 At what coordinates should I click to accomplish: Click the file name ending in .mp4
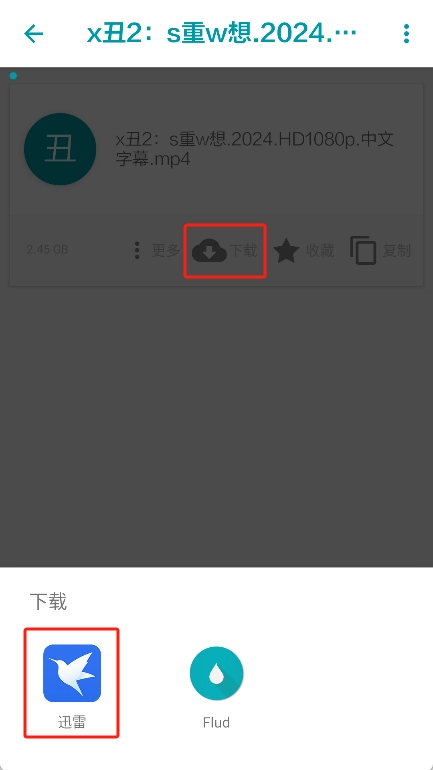(x=255, y=149)
